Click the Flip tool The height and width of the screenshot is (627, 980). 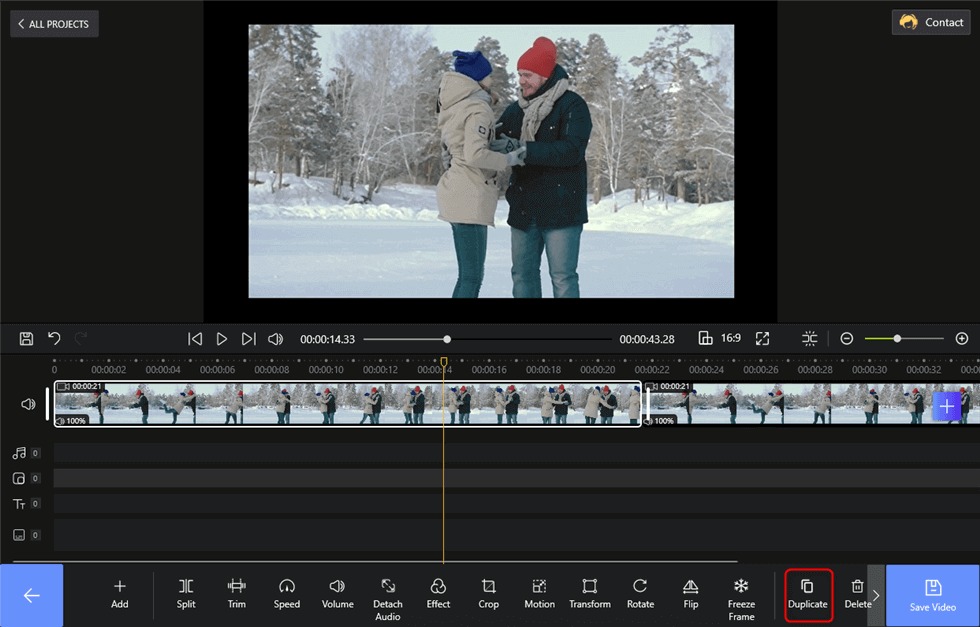click(691, 594)
